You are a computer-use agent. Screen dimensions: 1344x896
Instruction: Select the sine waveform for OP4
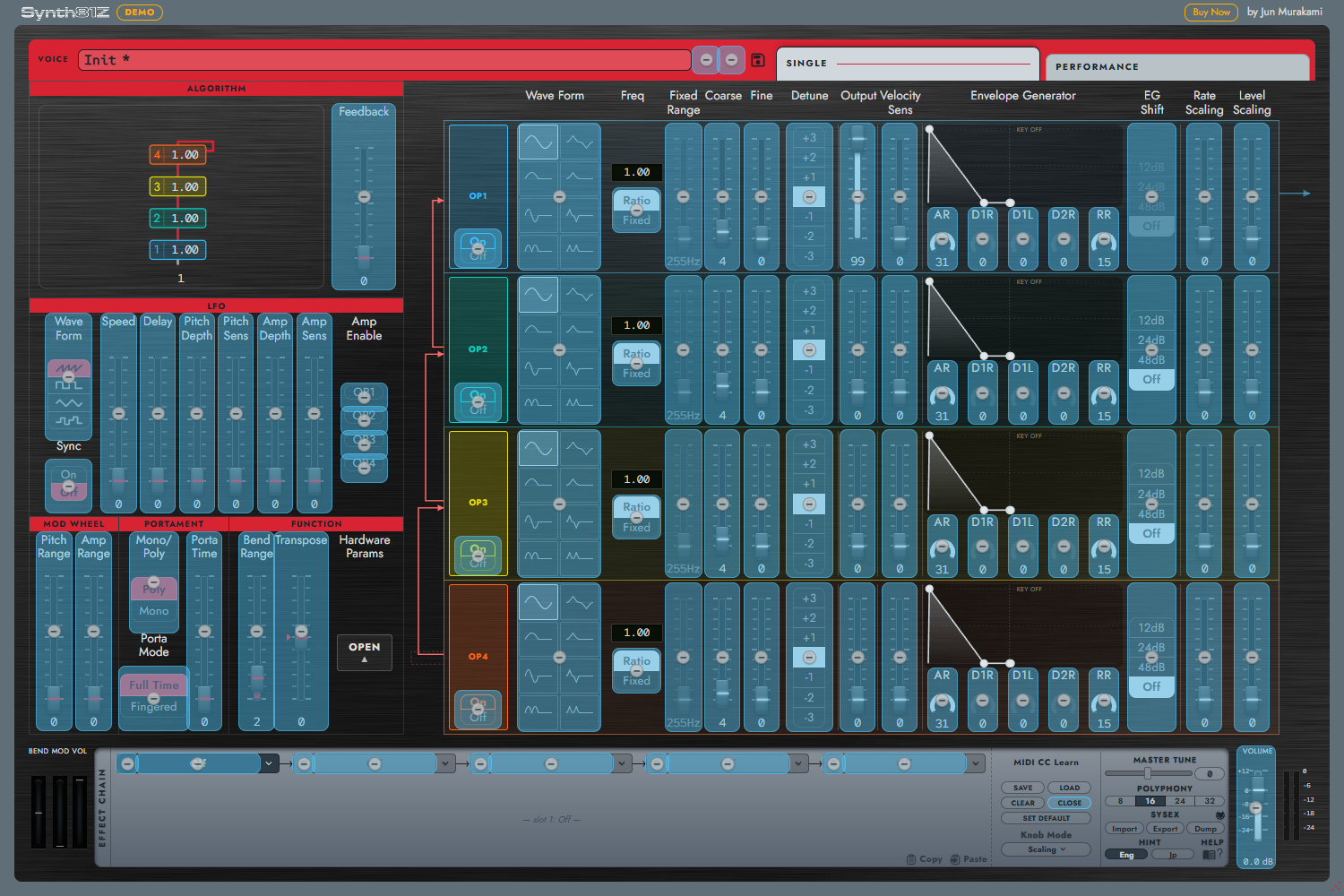click(538, 602)
